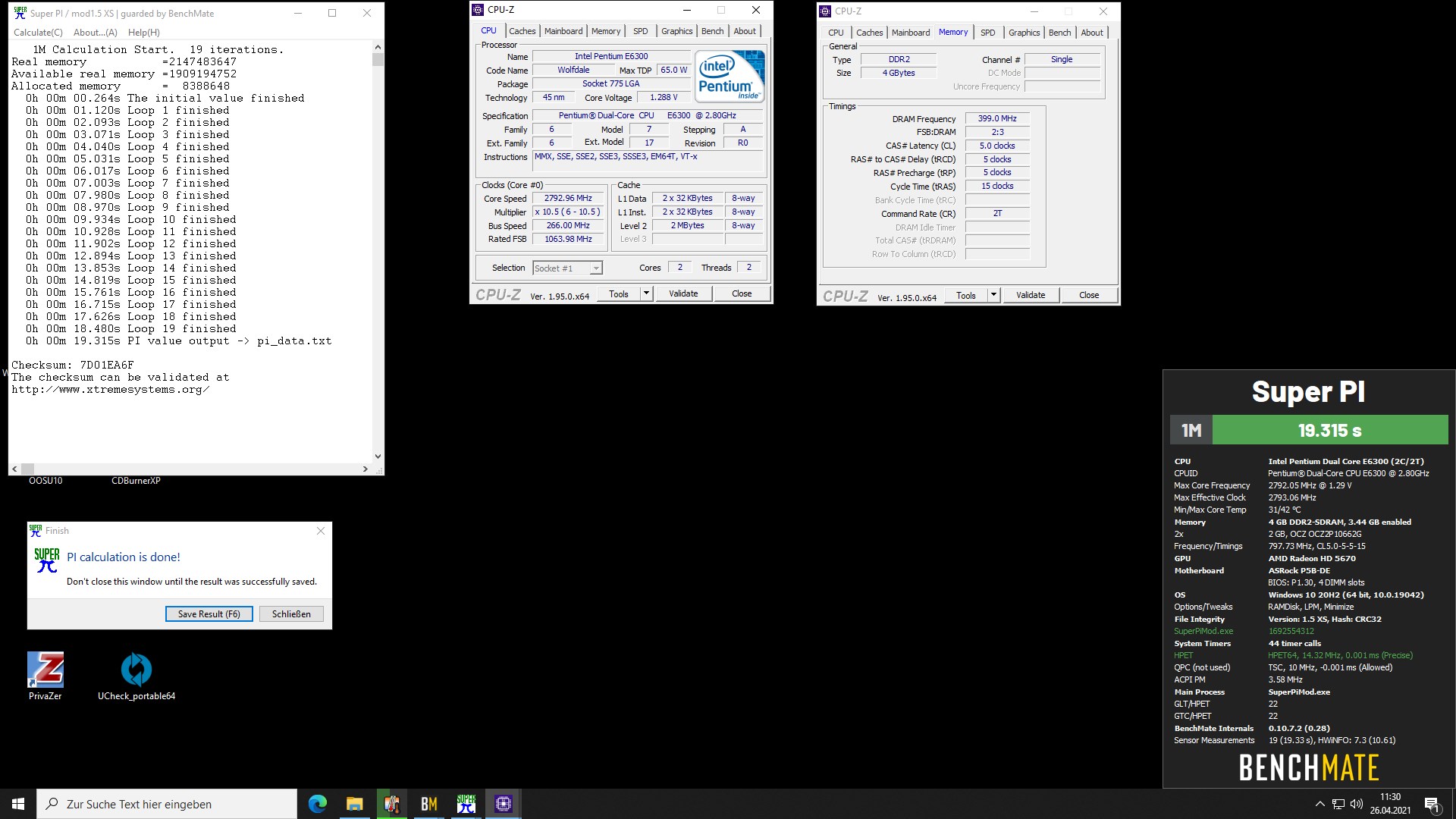Switch to CPU tab in second CPU-Z window
1456x819 pixels.
tap(836, 33)
